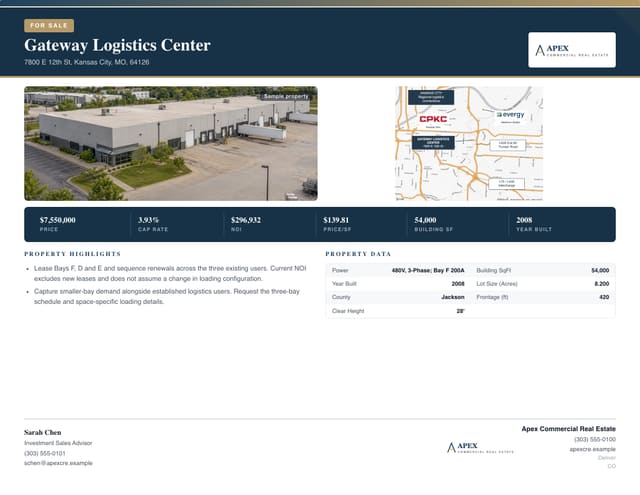The width and height of the screenshot is (640, 495).
Task: Click the Sample property label on photo
Action: [x=286, y=97]
